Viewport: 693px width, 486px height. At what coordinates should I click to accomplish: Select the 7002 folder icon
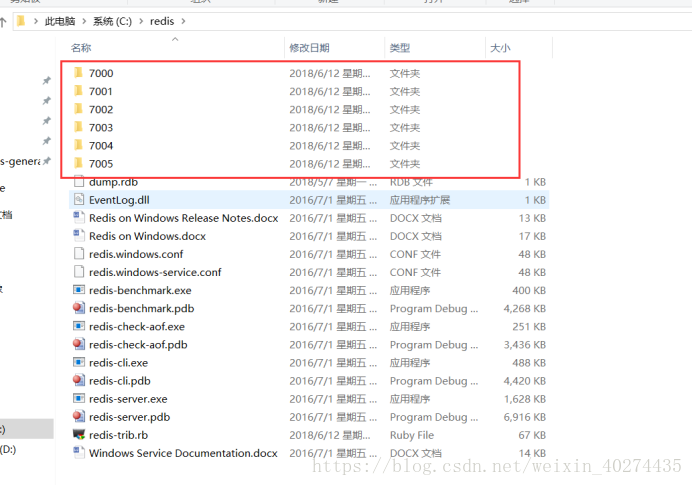coord(79,109)
